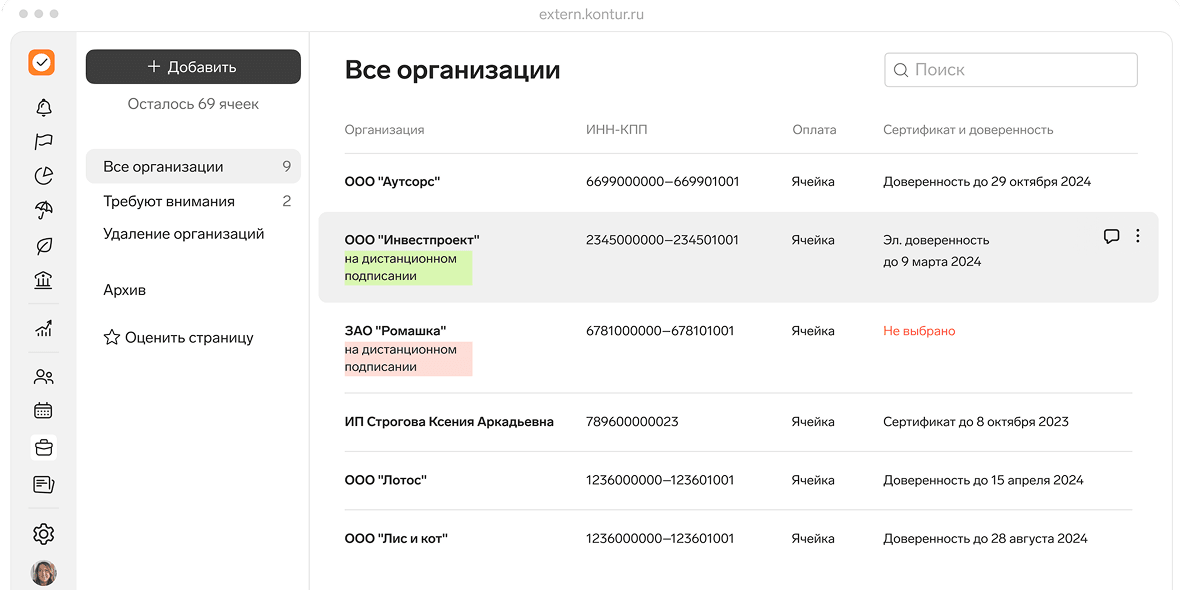Open analytics via the growth chart icon

click(43, 328)
